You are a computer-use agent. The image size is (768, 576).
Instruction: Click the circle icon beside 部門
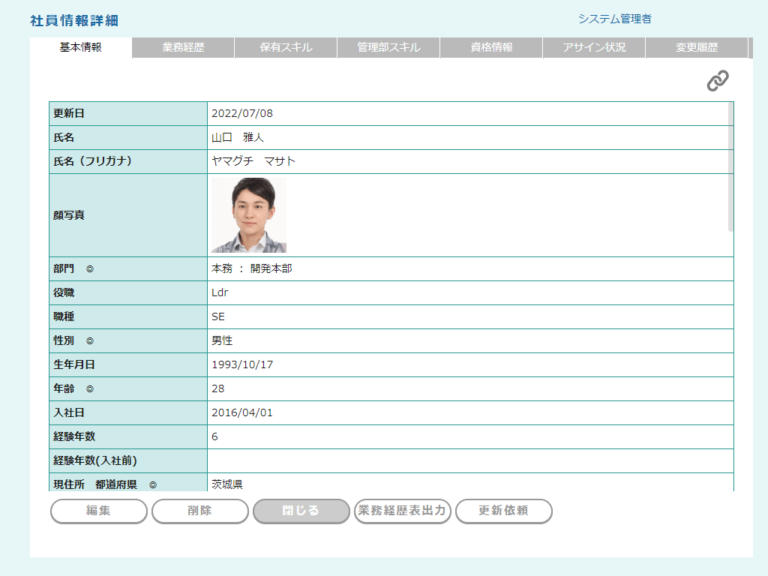(89, 269)
